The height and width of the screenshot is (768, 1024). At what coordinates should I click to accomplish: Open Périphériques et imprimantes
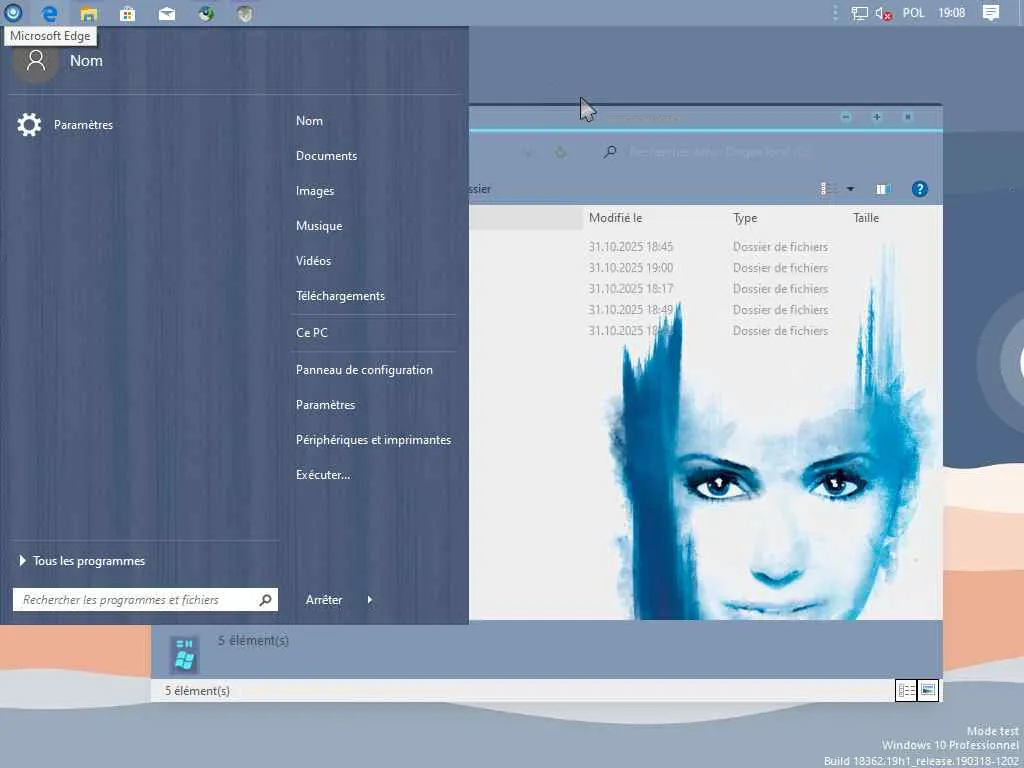374,440
